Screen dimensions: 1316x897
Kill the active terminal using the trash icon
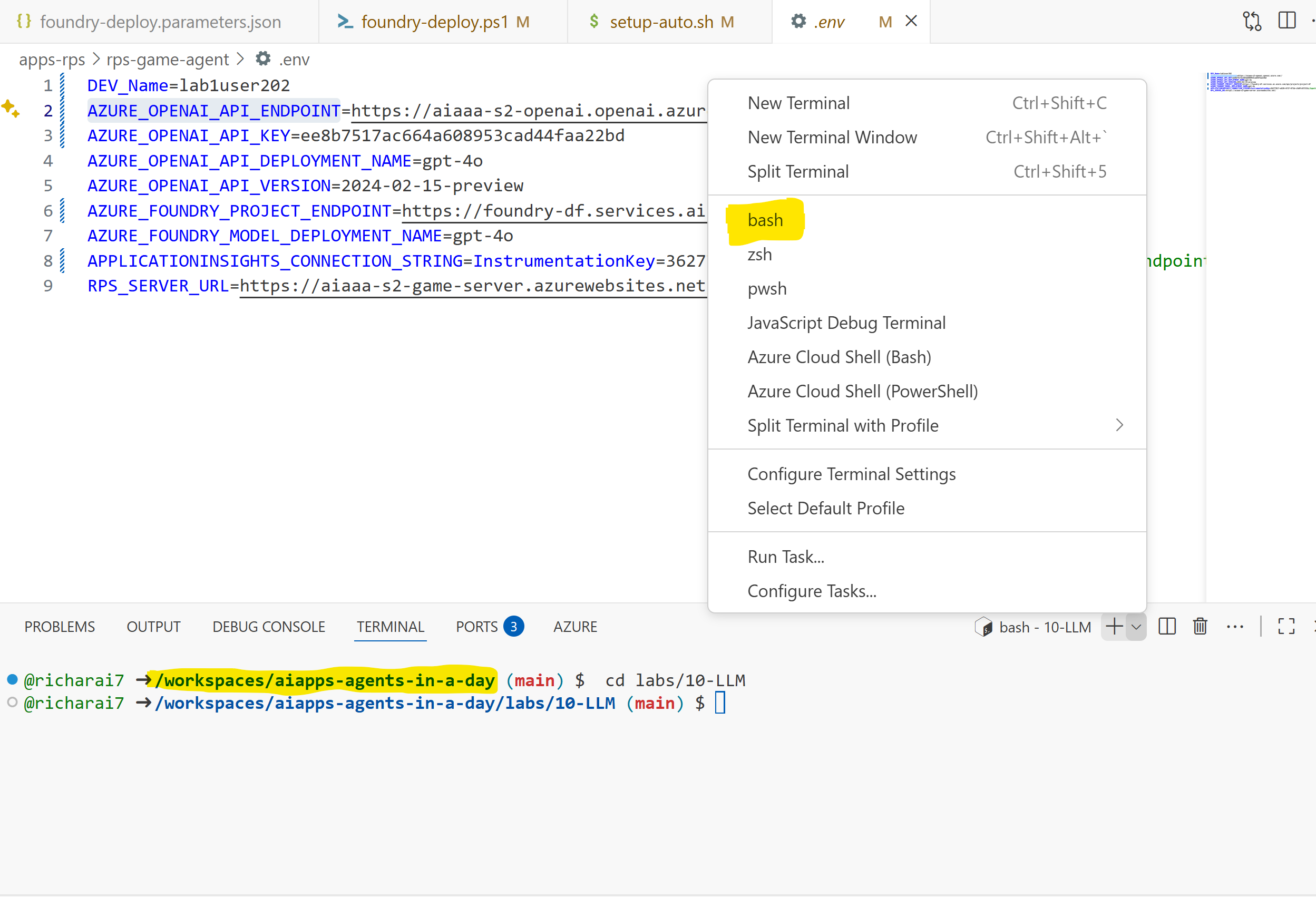[1201, 627]
